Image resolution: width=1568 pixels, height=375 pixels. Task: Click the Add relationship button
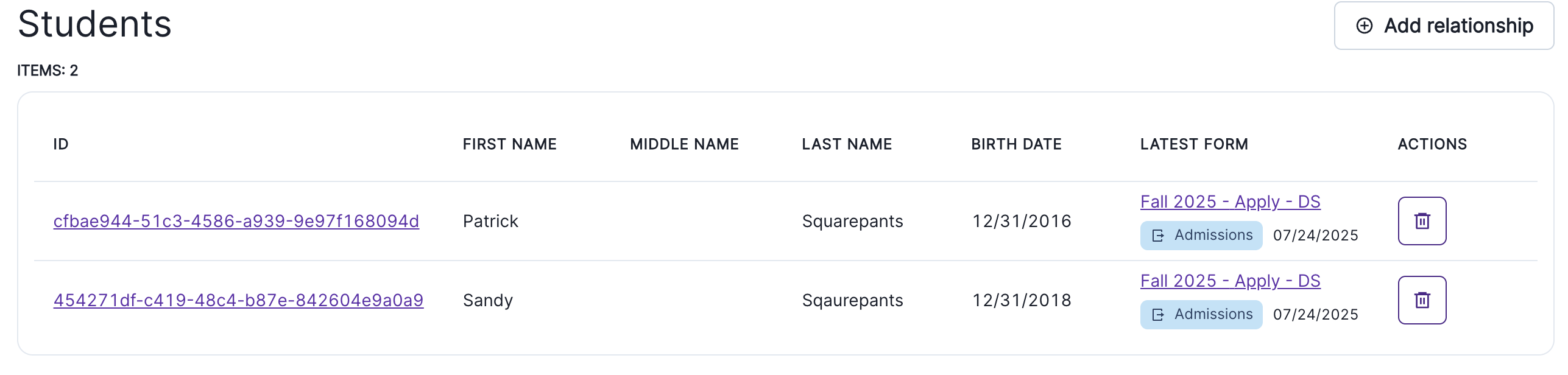1443,26
